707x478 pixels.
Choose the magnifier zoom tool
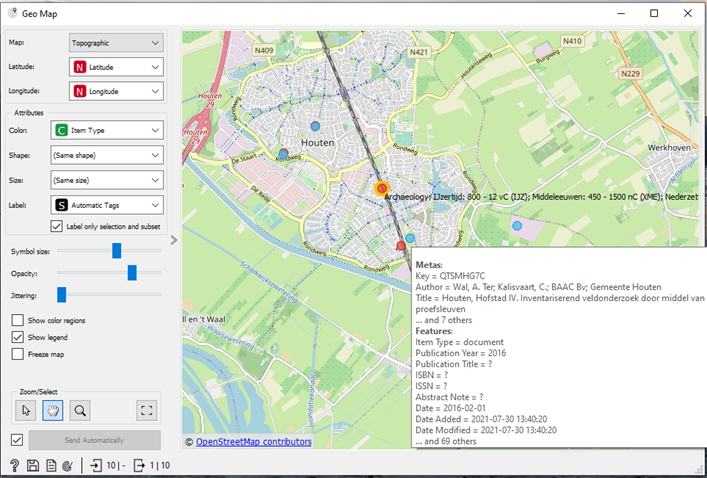[79, 409]
